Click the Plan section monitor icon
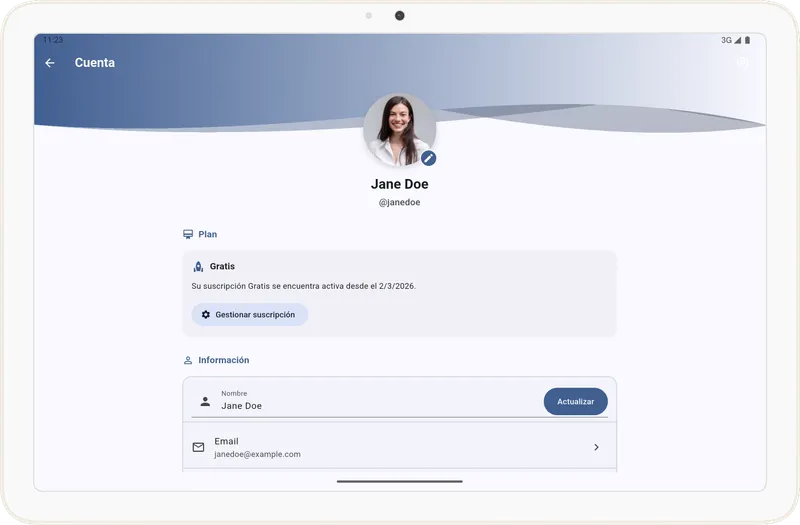 [x=188, y=234]
